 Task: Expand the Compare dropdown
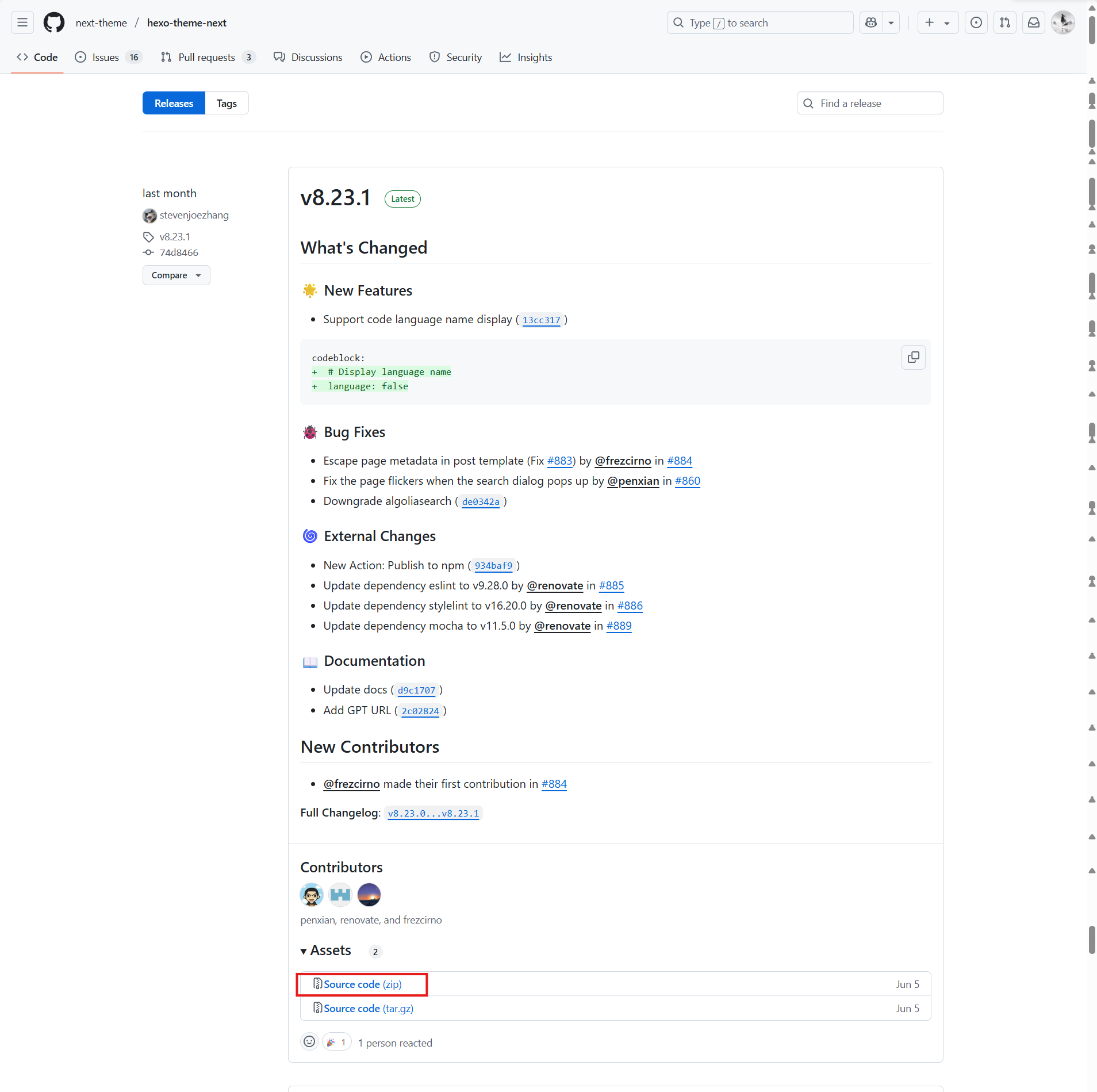(x=176, y=275)
